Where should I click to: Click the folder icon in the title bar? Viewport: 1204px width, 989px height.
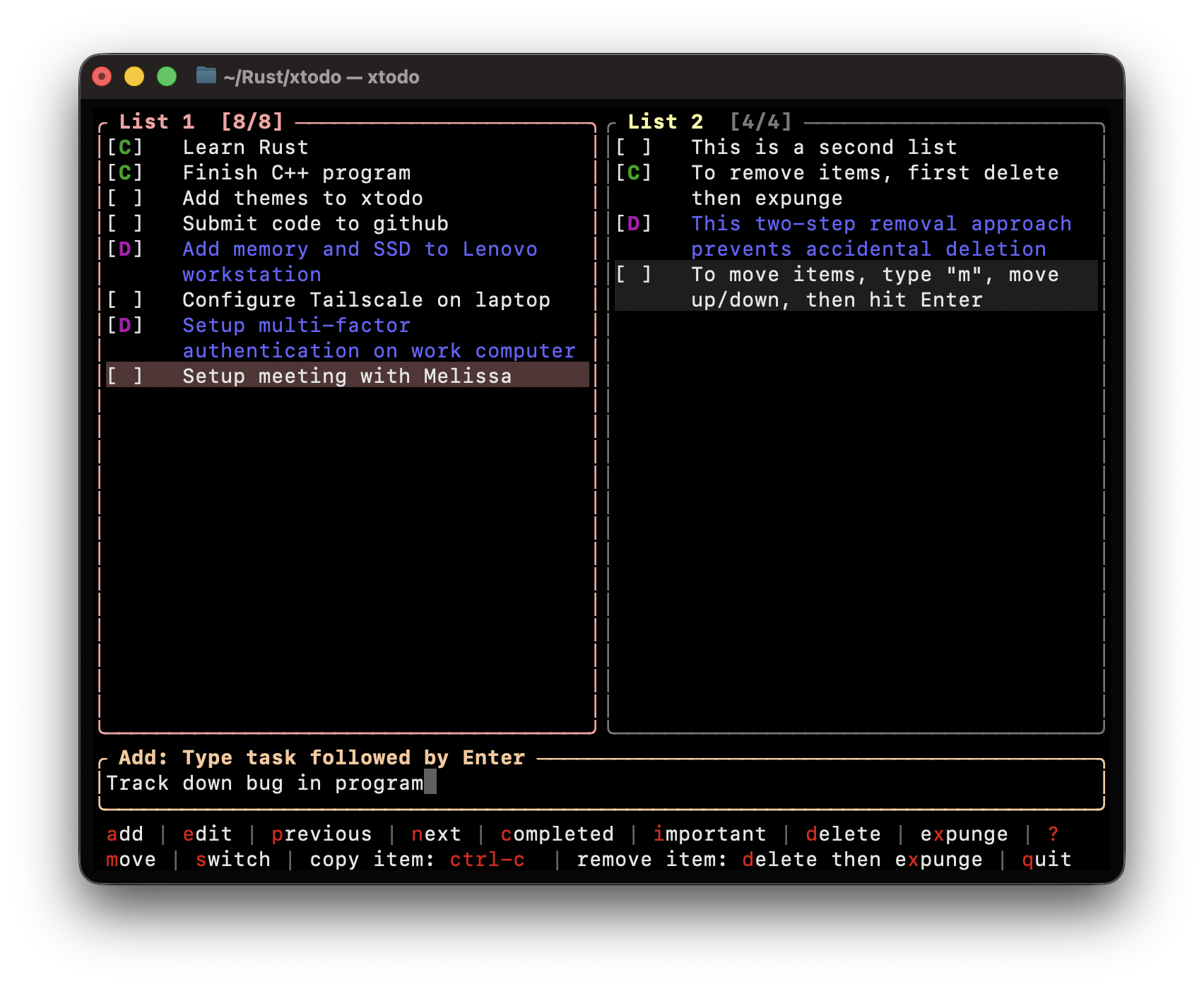pyautogui.click(x=206, y=76)
